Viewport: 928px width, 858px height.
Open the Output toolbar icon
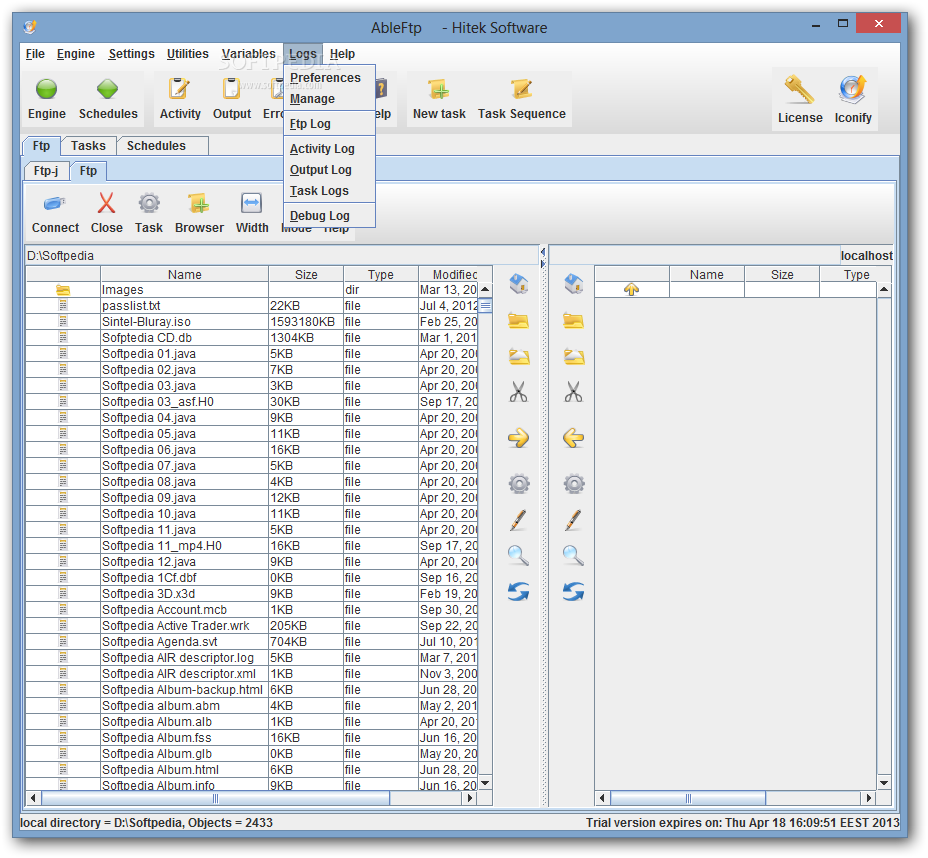[231, 89]
